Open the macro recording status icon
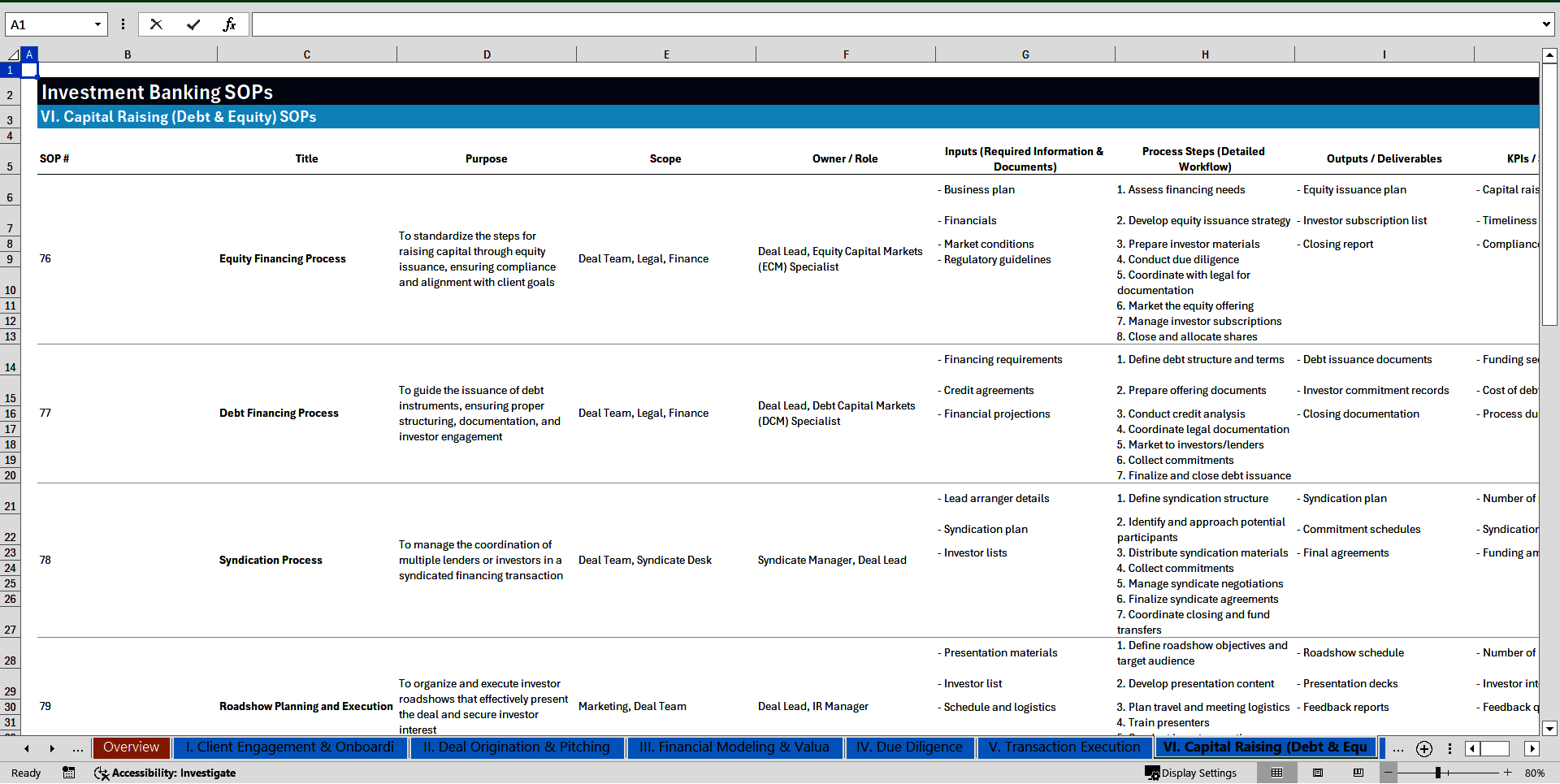The image size is (1560, 784). [x=69, y=773]
